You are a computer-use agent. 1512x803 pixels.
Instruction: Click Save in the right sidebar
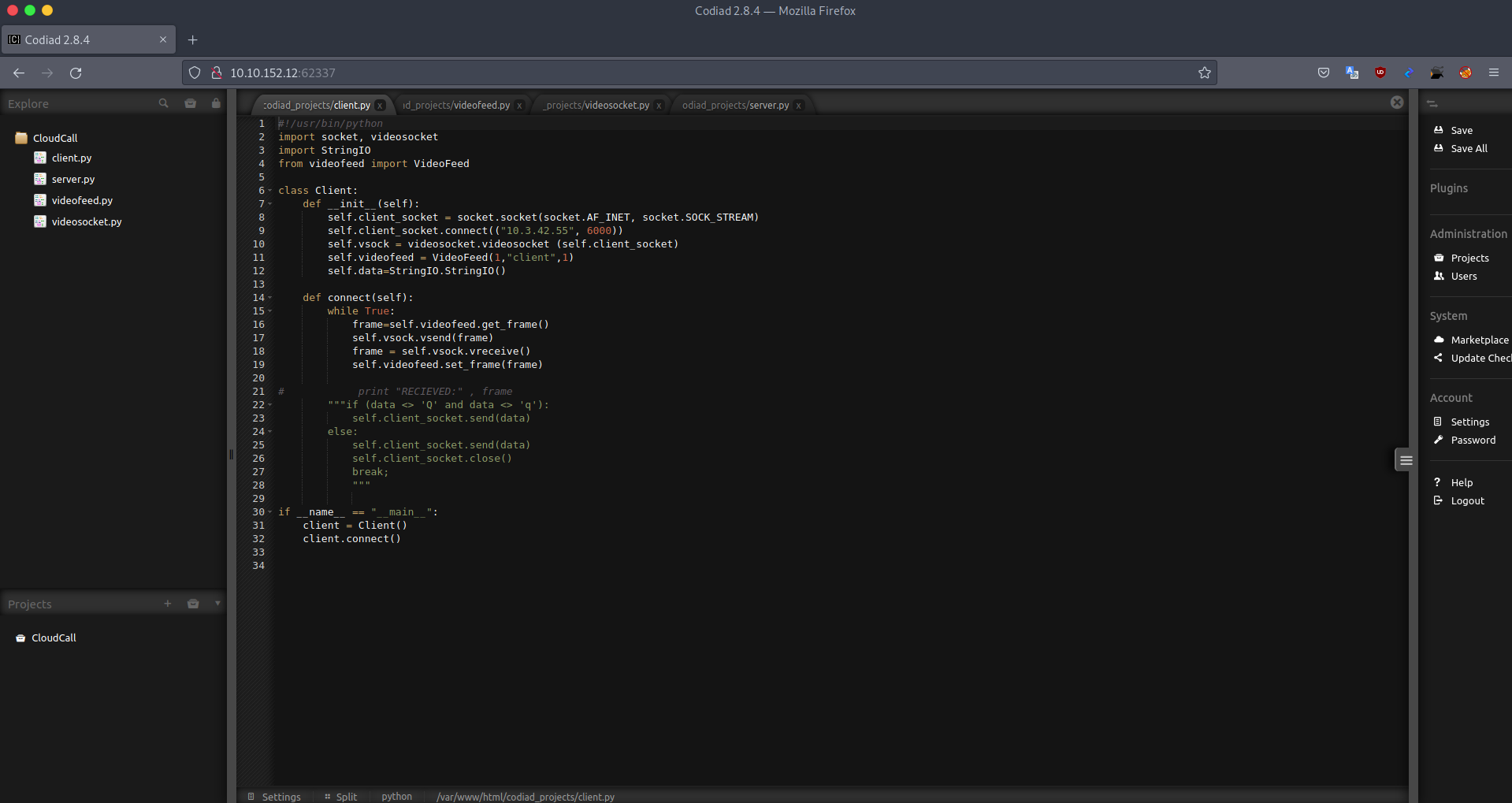click(1453, 131)
